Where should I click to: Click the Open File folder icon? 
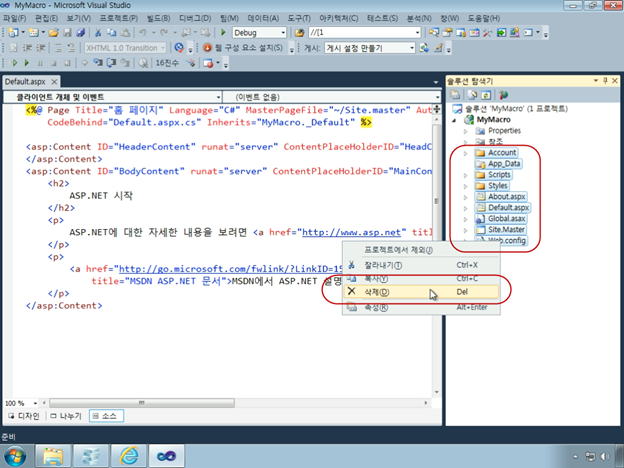(54, 33)
